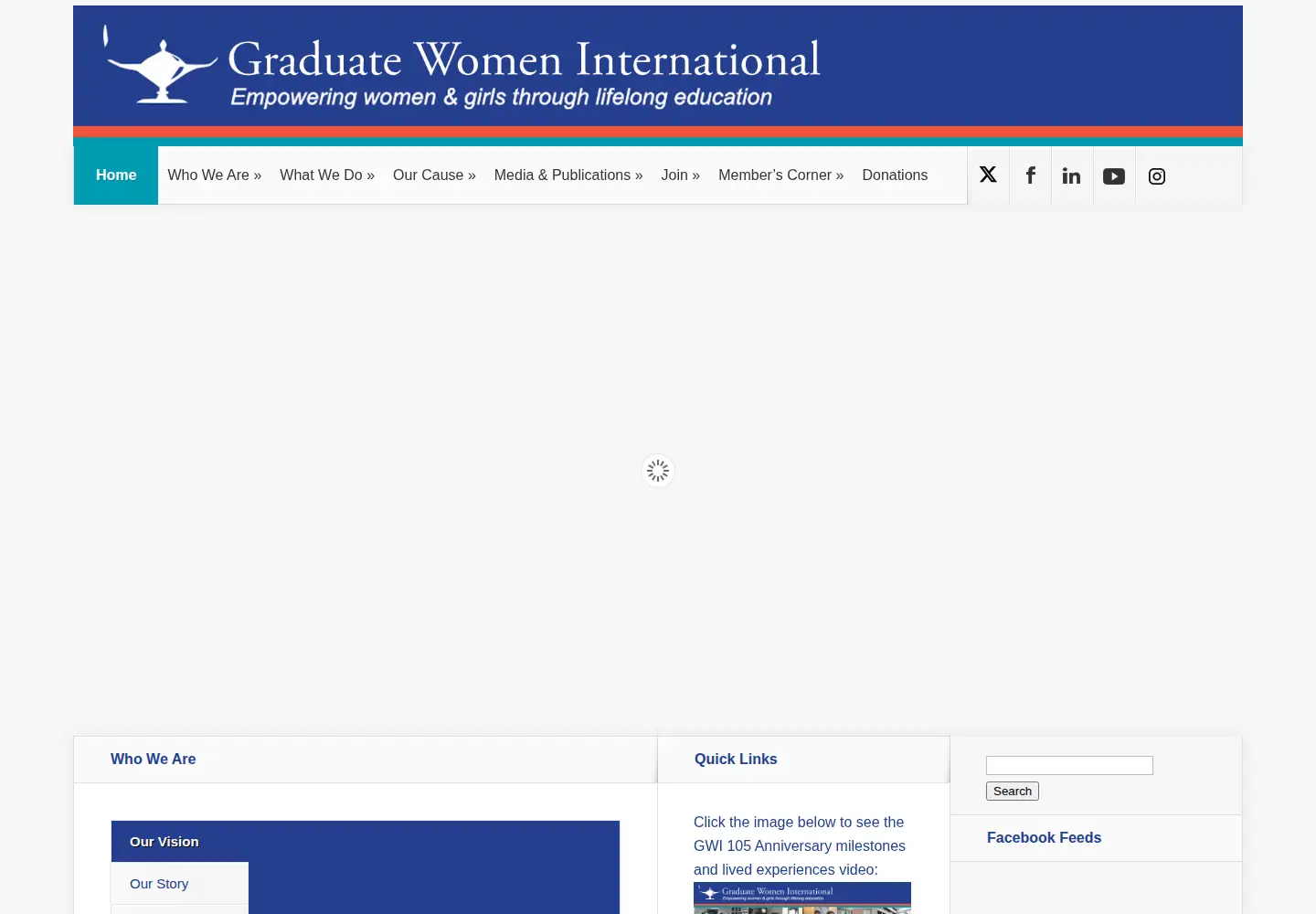Focus the sidebar search text field
The height and width of the screenshot is (914, 1316).
tap(1069, 765)
